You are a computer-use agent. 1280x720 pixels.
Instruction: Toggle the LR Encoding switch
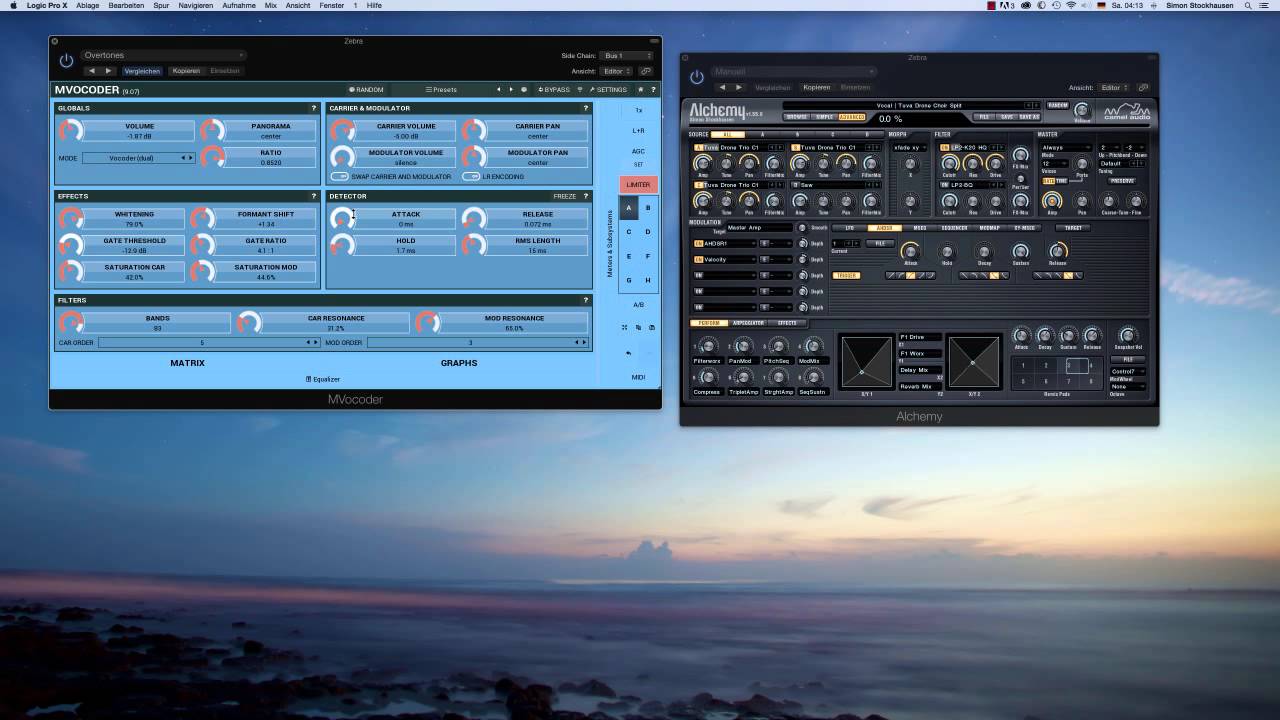coord(470,177)
